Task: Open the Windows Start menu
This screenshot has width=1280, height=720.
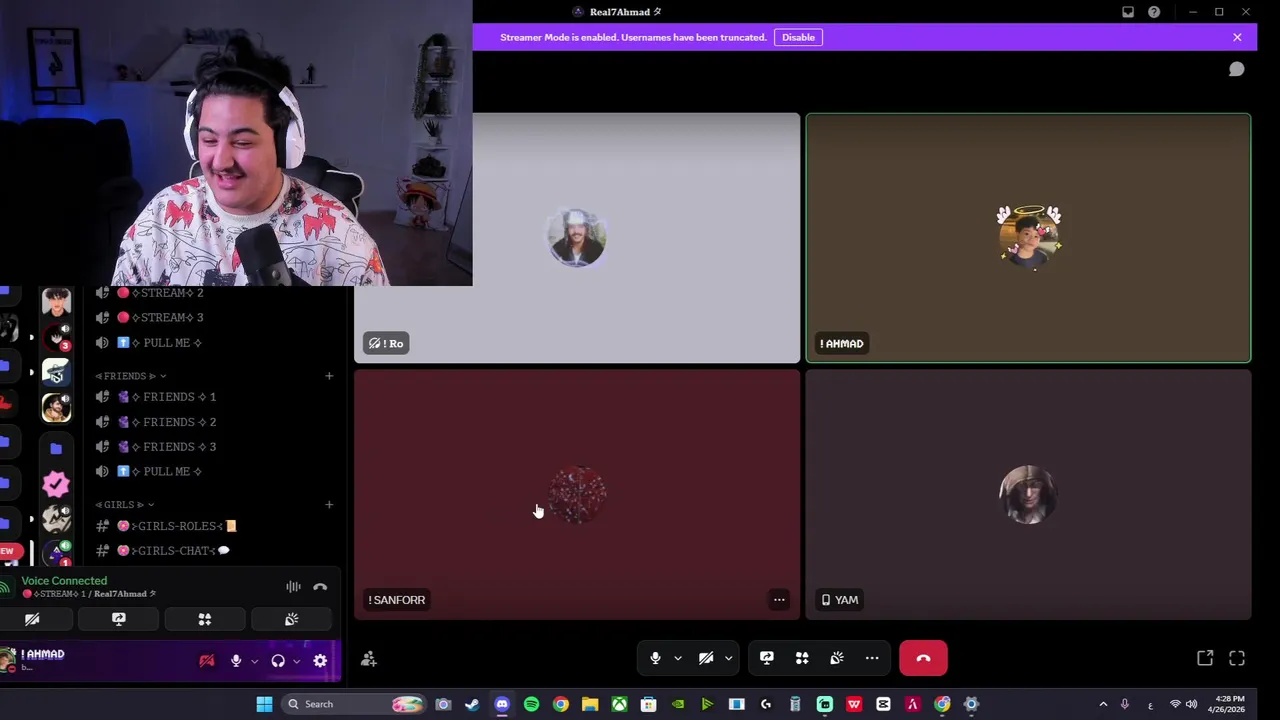Action: 264,704
